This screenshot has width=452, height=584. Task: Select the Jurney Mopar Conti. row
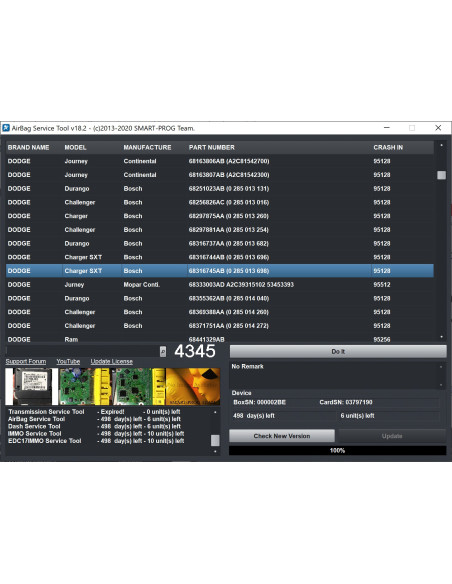click(x=220, y=285)
